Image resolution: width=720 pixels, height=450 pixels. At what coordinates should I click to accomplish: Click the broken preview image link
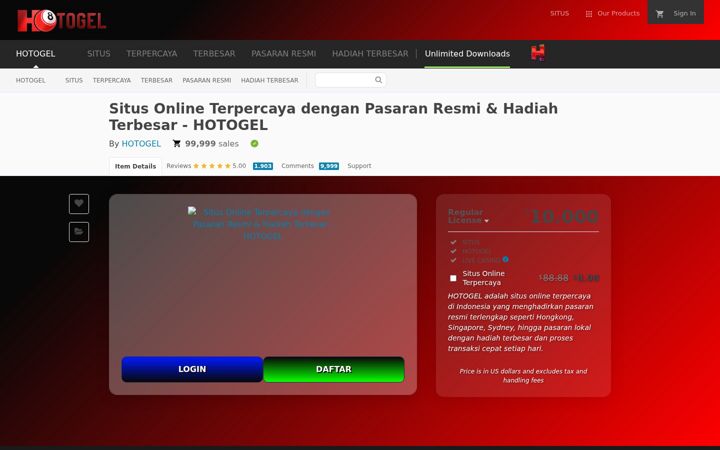click(261, 224)
